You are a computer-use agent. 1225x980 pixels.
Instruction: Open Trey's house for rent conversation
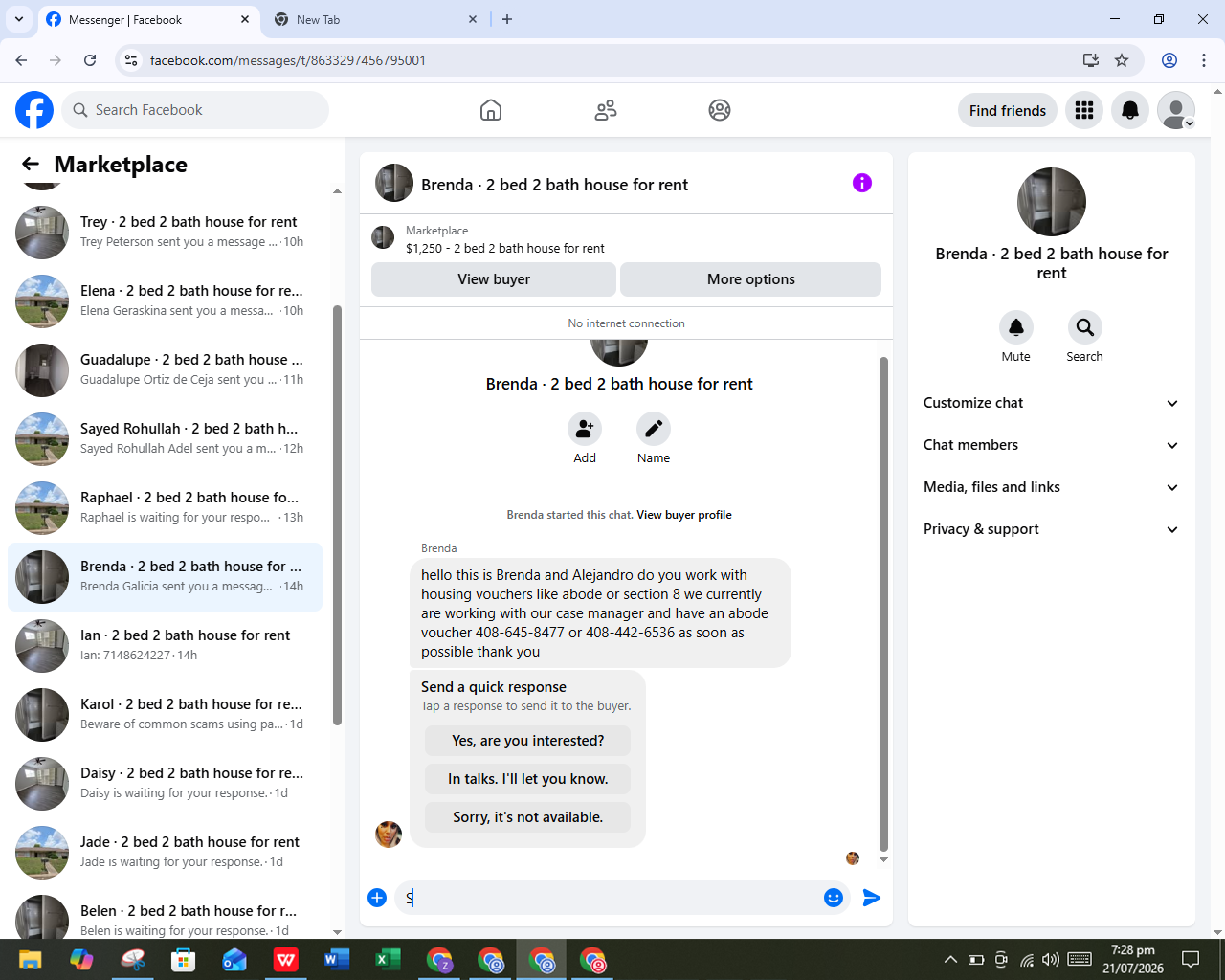point(165,232)
